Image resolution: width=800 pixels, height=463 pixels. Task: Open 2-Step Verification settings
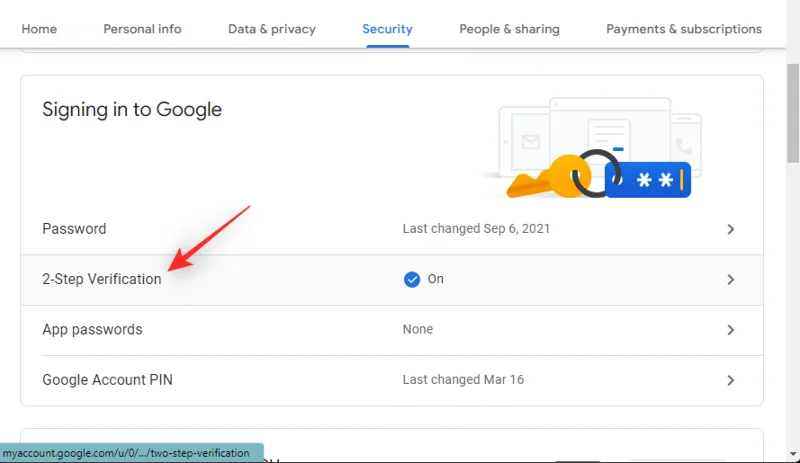pos(392,279)
